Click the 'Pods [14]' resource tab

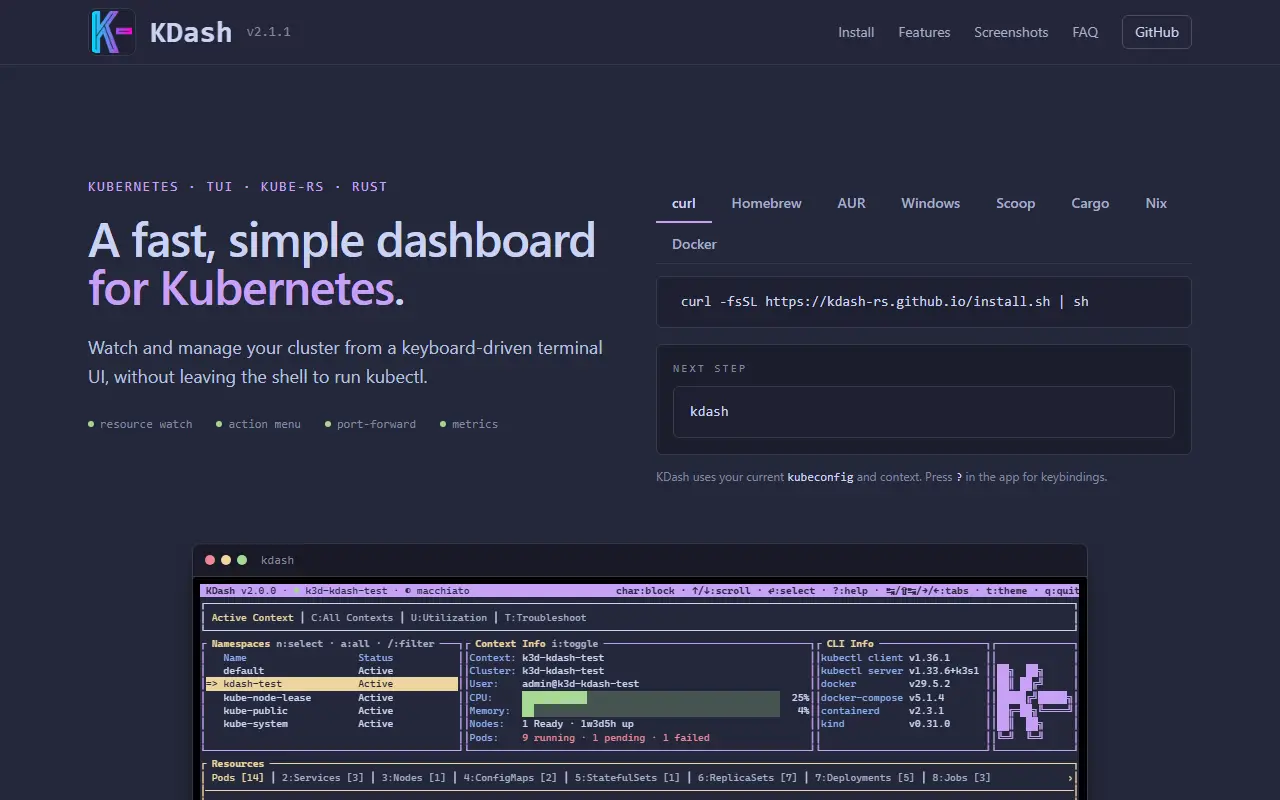(x=238, y=778)
